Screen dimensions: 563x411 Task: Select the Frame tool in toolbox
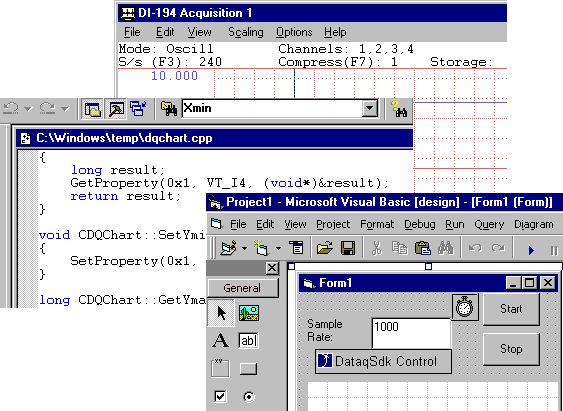(x=220, y=368)
